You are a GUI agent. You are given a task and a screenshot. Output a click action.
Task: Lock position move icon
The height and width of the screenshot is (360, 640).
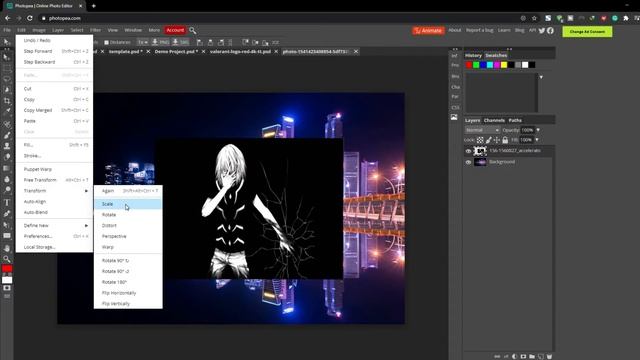[497, 140]
